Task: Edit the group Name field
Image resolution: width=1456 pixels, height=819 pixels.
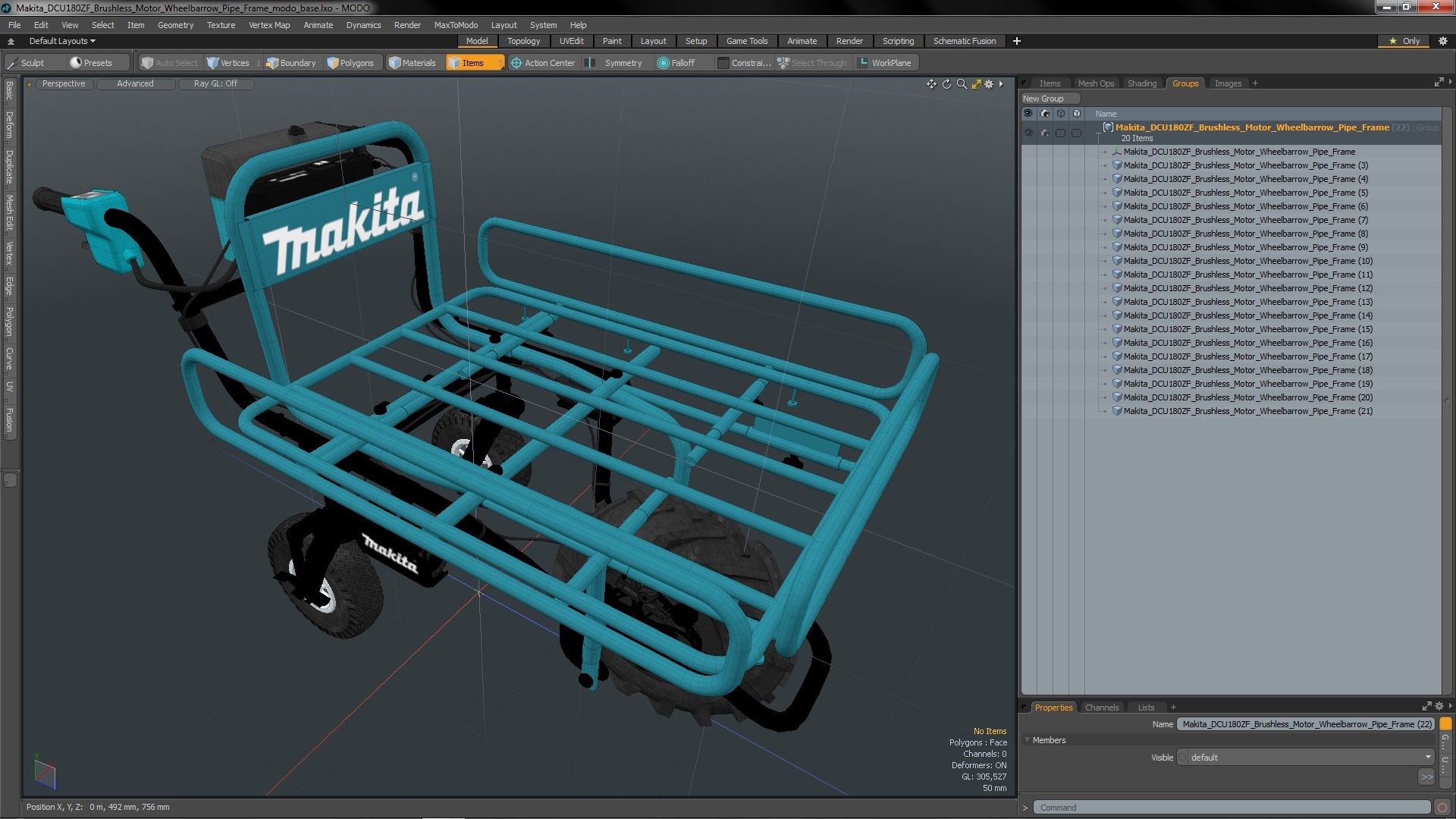Action: coord(1305,724)
